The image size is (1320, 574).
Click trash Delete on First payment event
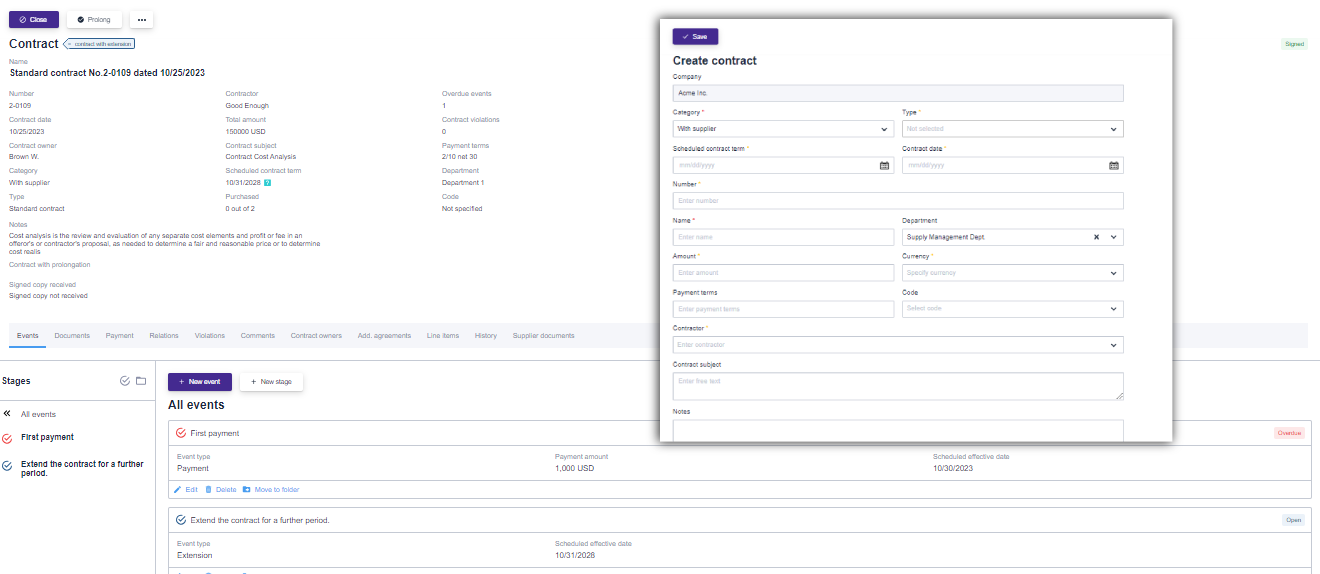[221, 490]
